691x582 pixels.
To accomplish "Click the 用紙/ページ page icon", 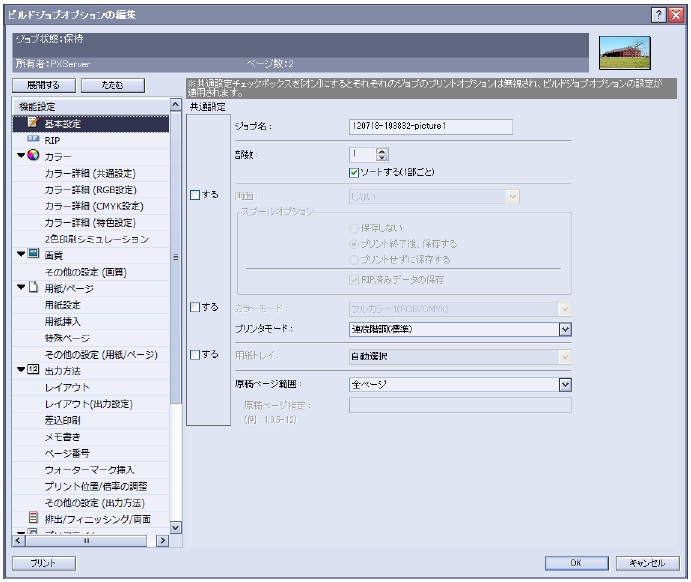I will (32, 287).
